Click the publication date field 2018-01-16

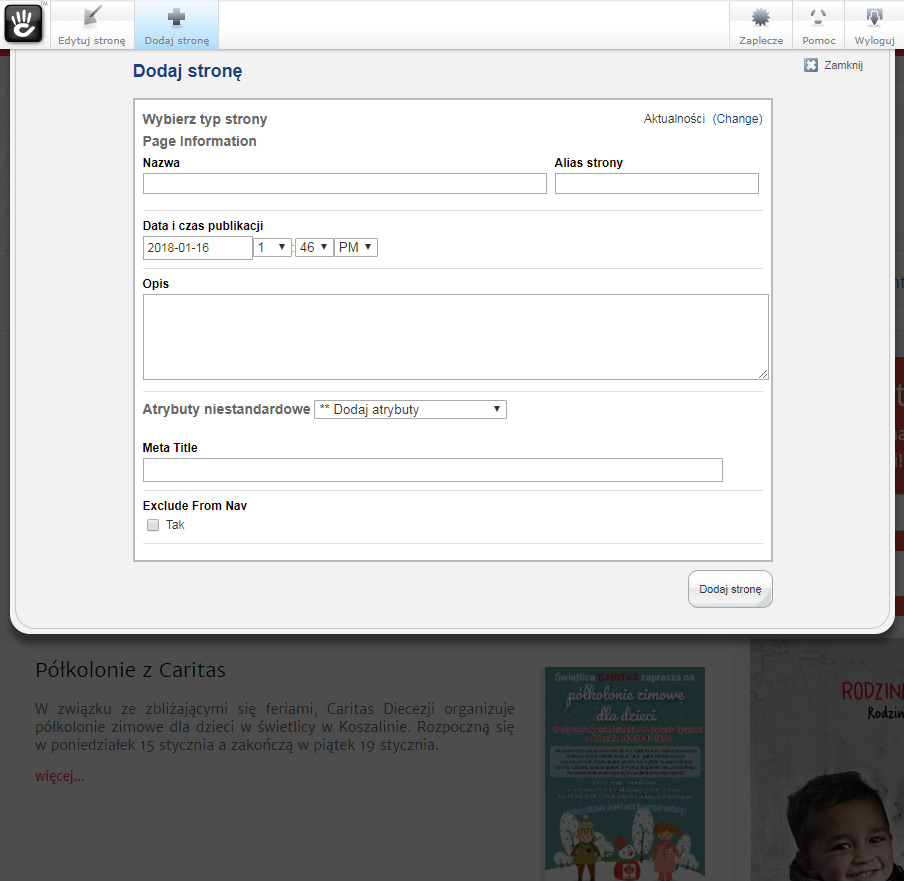point(198,248)
